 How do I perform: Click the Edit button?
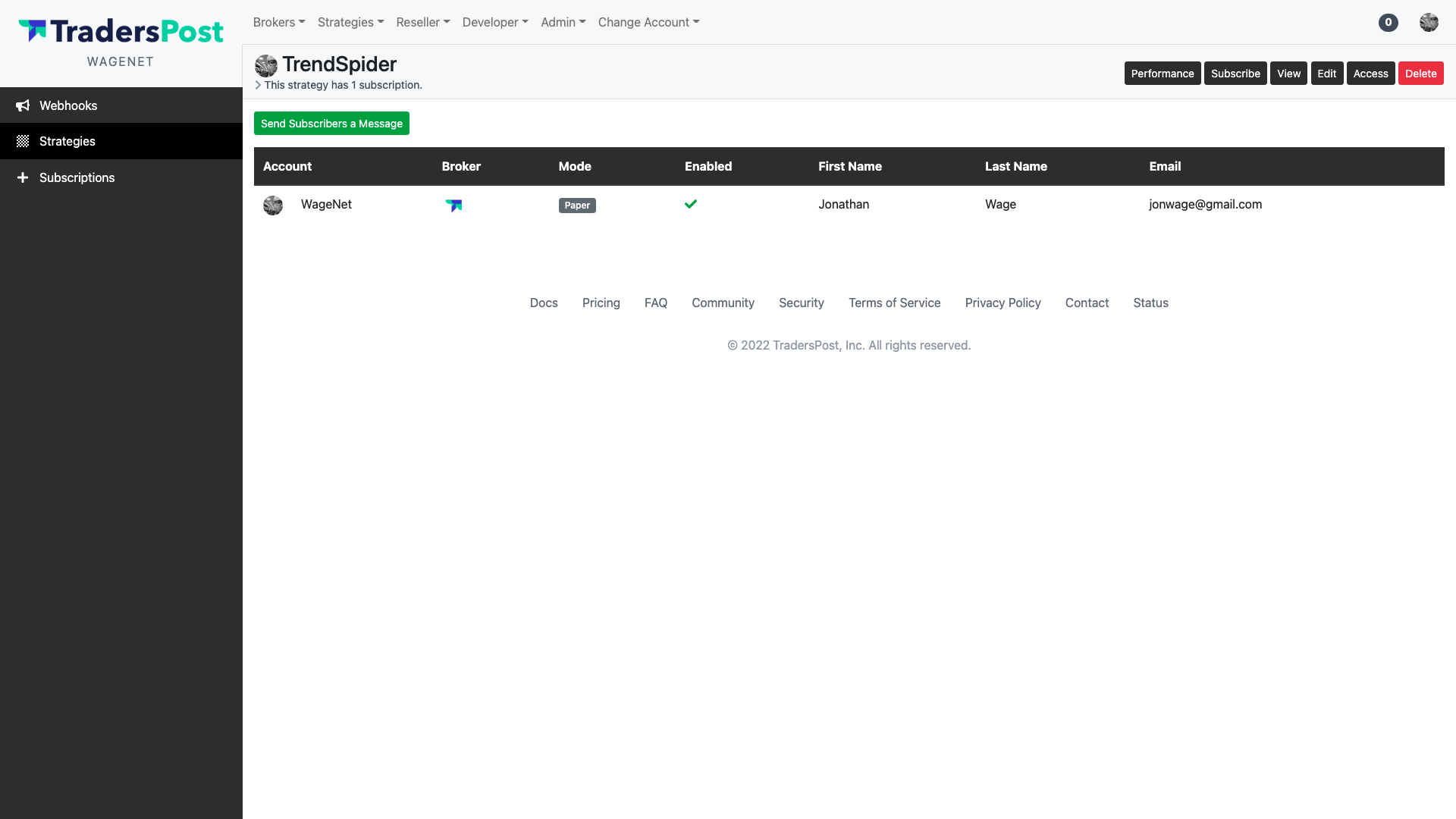[1327, 74]
